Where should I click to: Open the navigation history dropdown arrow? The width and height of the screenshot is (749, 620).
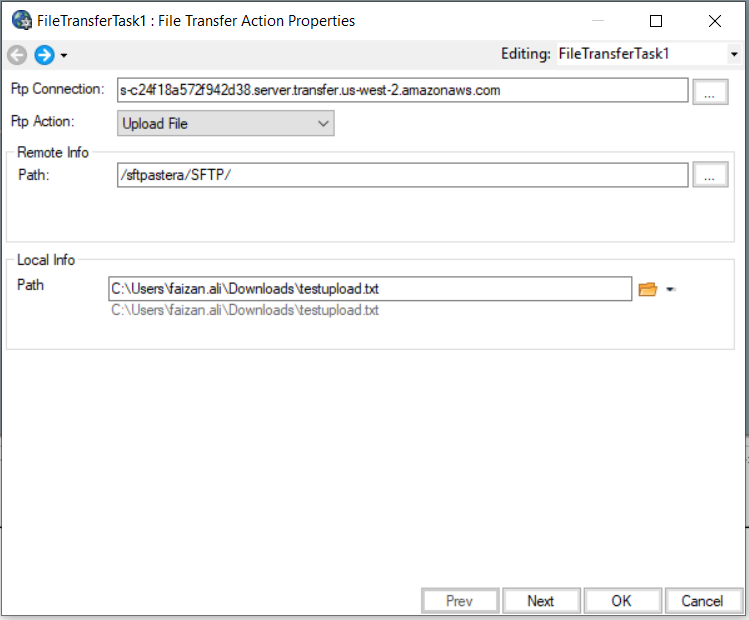coord(64,55)
